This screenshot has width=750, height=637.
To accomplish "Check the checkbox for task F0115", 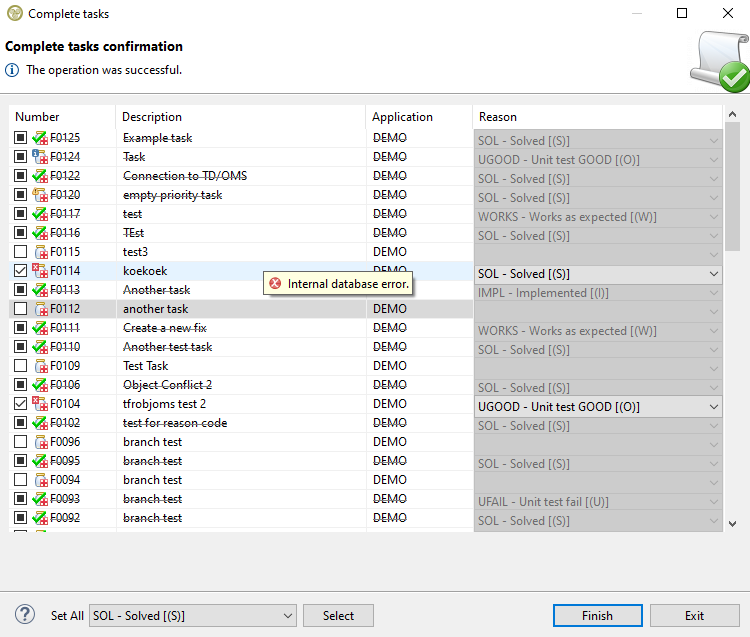I will pos(20,252).
